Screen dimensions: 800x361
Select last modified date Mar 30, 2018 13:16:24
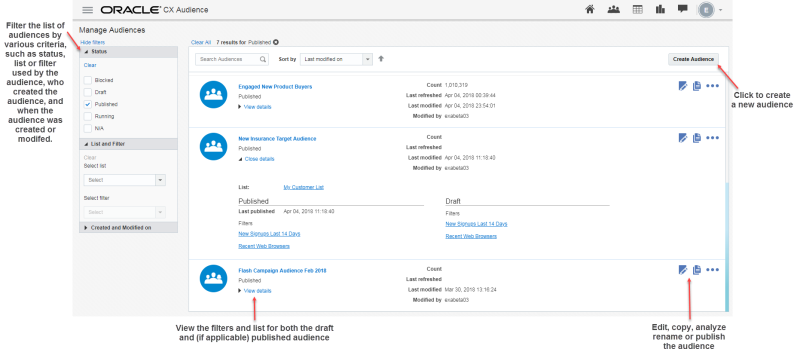(470, 290)
